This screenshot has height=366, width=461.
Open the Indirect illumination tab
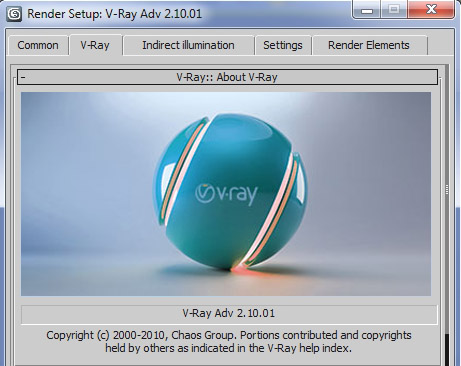(x=188, y=45)
